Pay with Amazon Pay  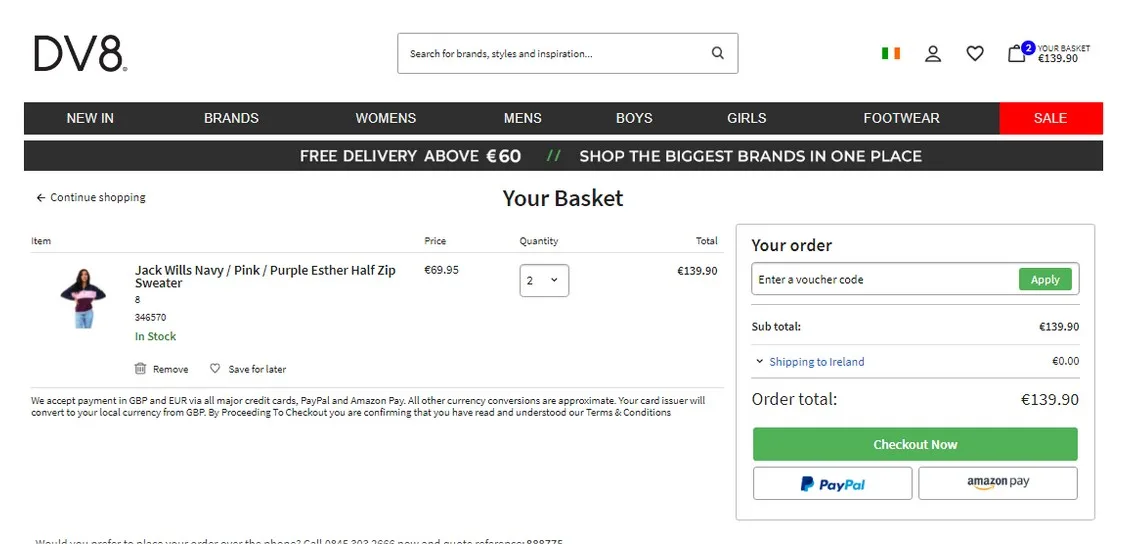tap(998, 483)
